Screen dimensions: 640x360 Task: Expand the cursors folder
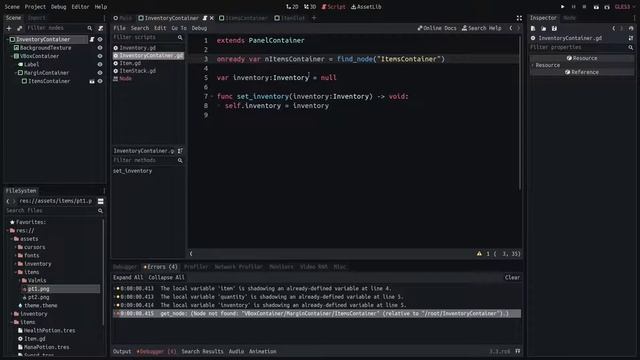(16, 247)
